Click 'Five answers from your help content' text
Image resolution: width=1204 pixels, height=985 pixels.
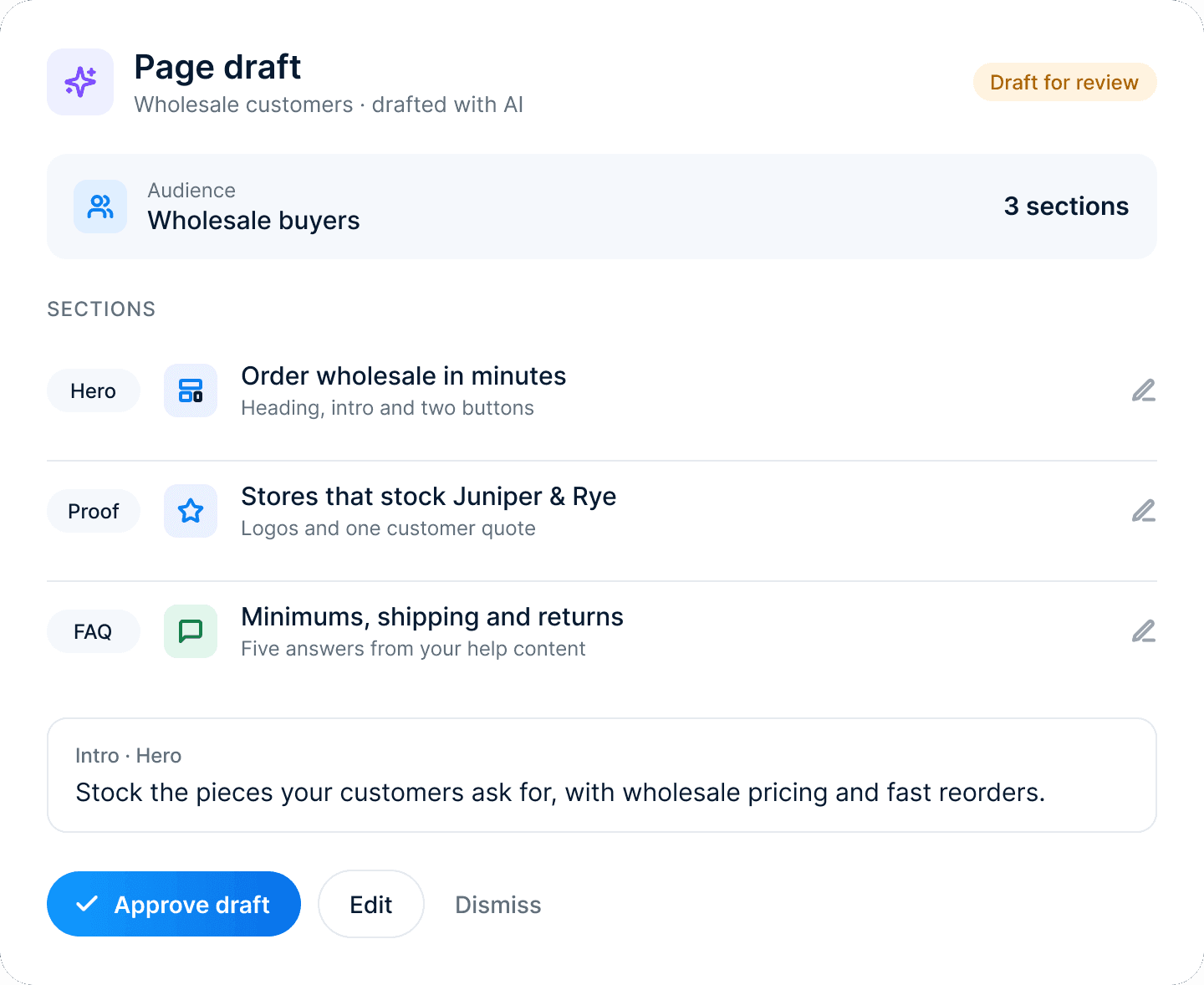(413, 649)
